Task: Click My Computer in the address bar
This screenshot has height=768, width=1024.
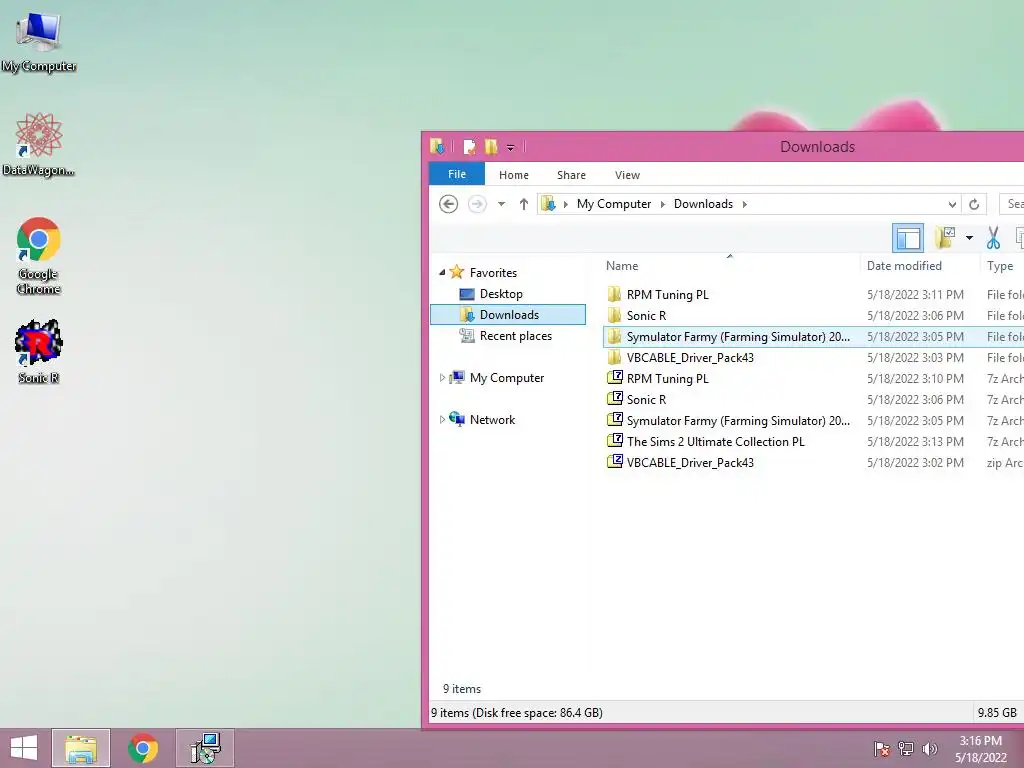Action: point(614,204)
